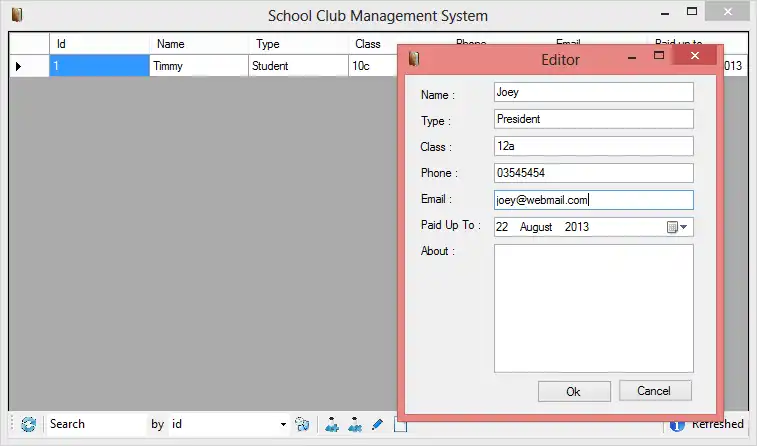Click the add member icon in toolbar

click(x=332, y=424)
